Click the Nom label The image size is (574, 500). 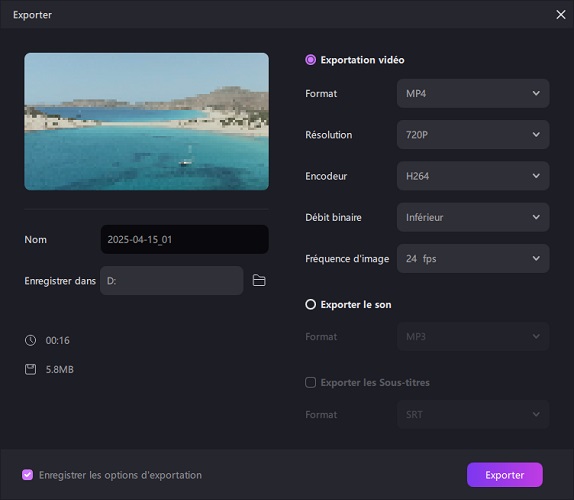(x=36, y=239)
